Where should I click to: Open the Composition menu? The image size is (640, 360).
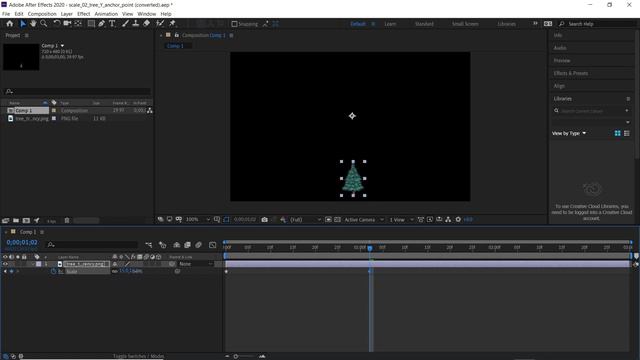42,14
